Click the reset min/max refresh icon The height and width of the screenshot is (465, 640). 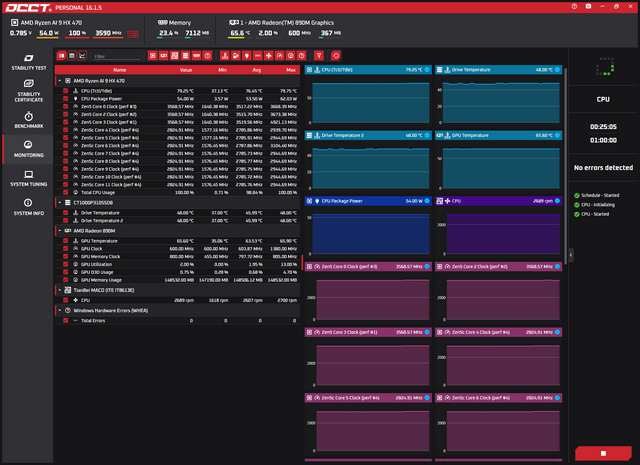tap(336, 56)
